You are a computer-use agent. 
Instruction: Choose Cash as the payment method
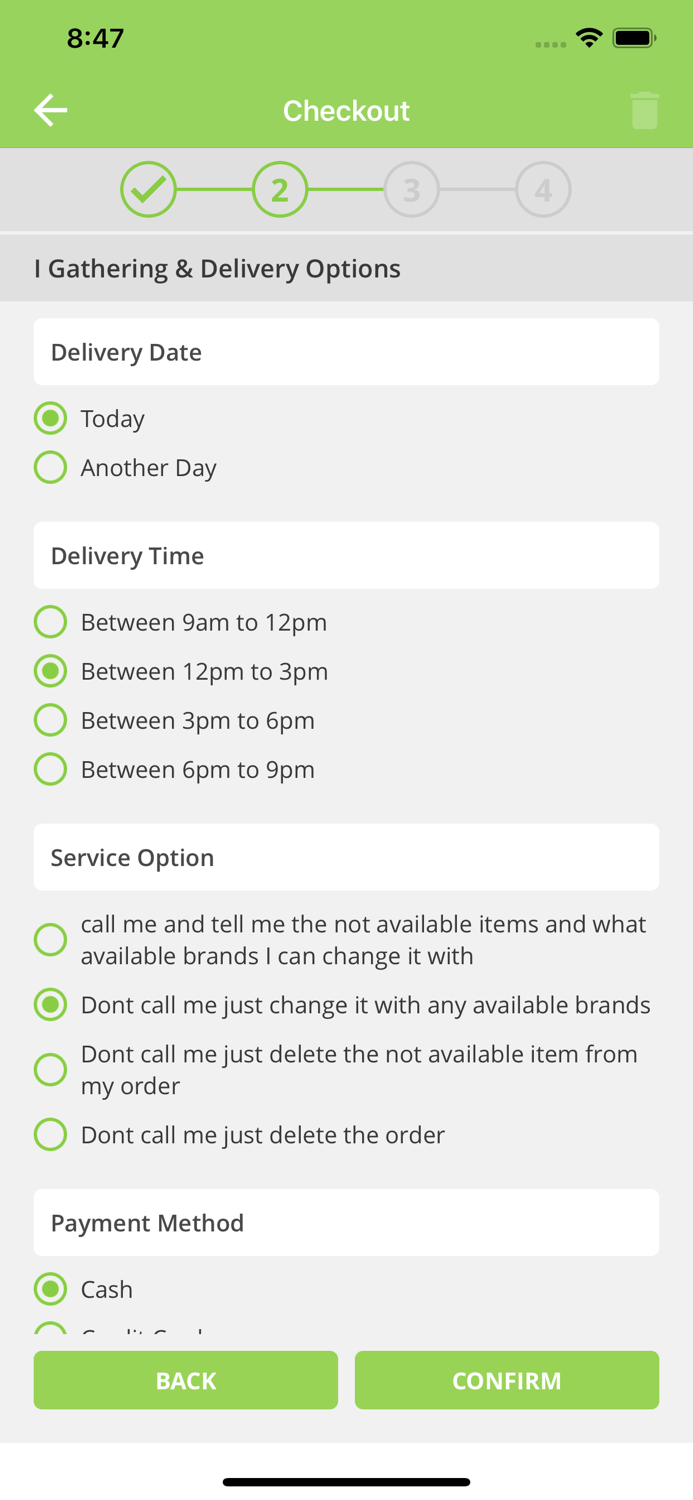pyautogui.click(x=50, y=1289)
